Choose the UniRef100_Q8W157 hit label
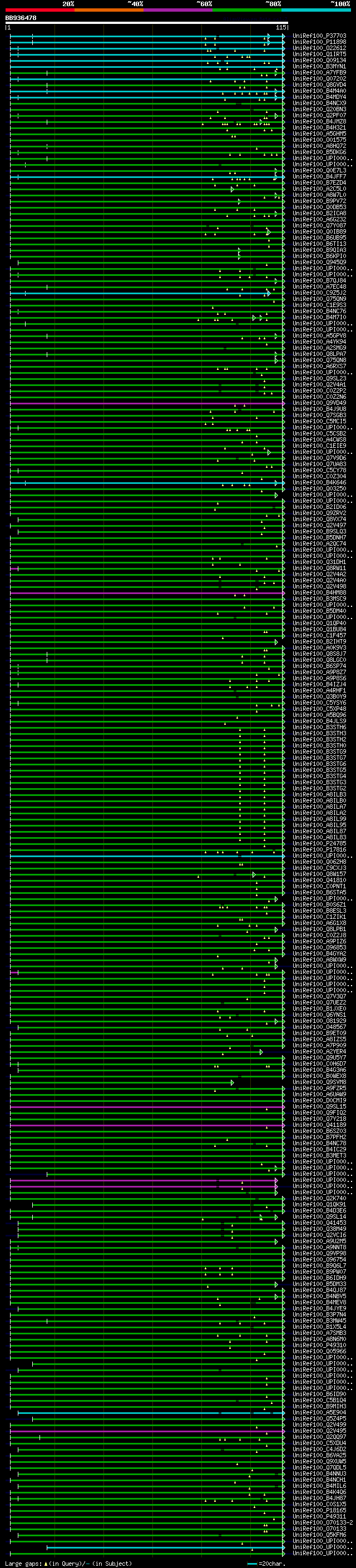Viewport: 356px width, 1568px height. click(x=319, y=873)
